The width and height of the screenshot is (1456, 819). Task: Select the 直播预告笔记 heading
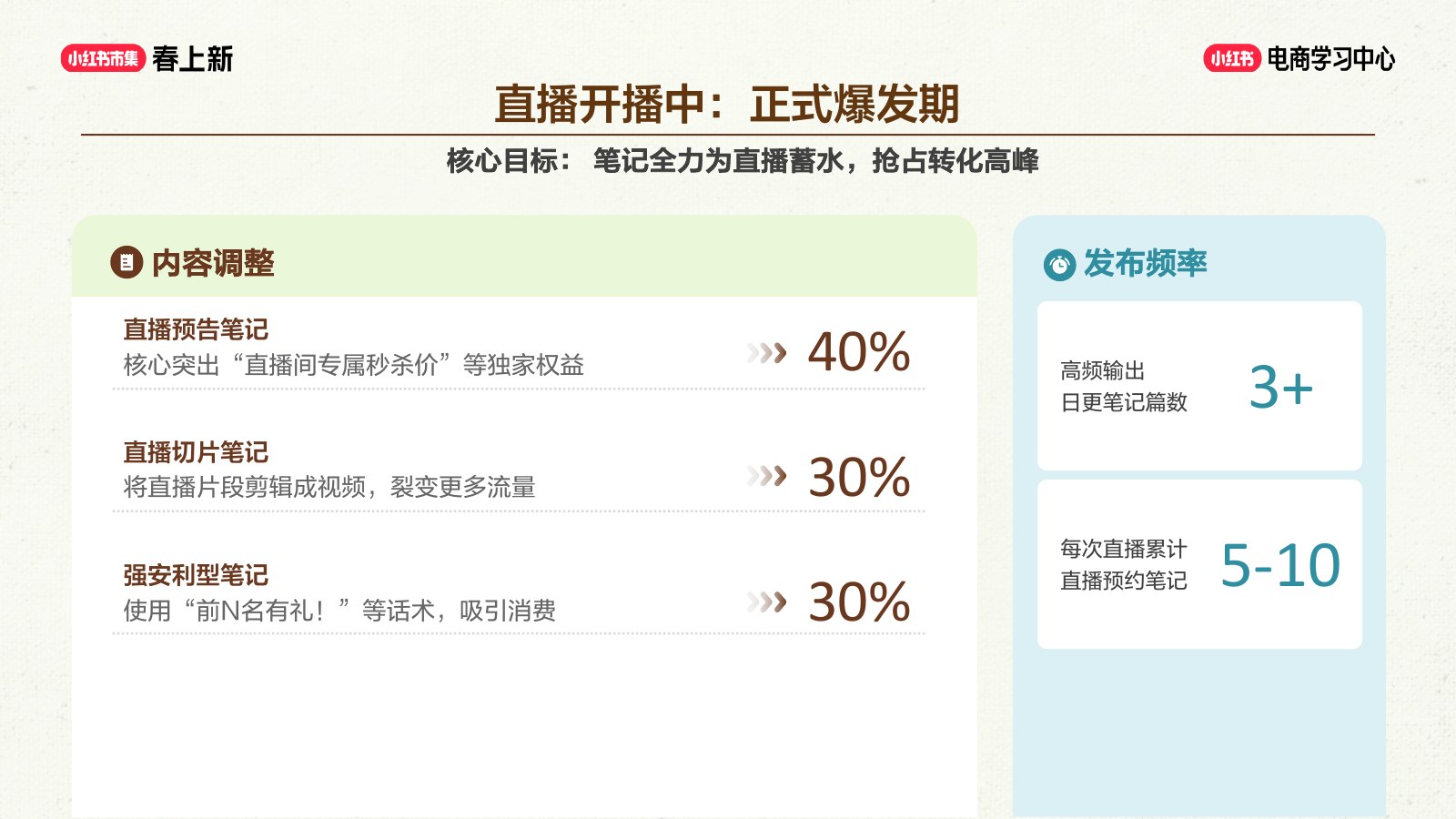(x=196, y=329)
